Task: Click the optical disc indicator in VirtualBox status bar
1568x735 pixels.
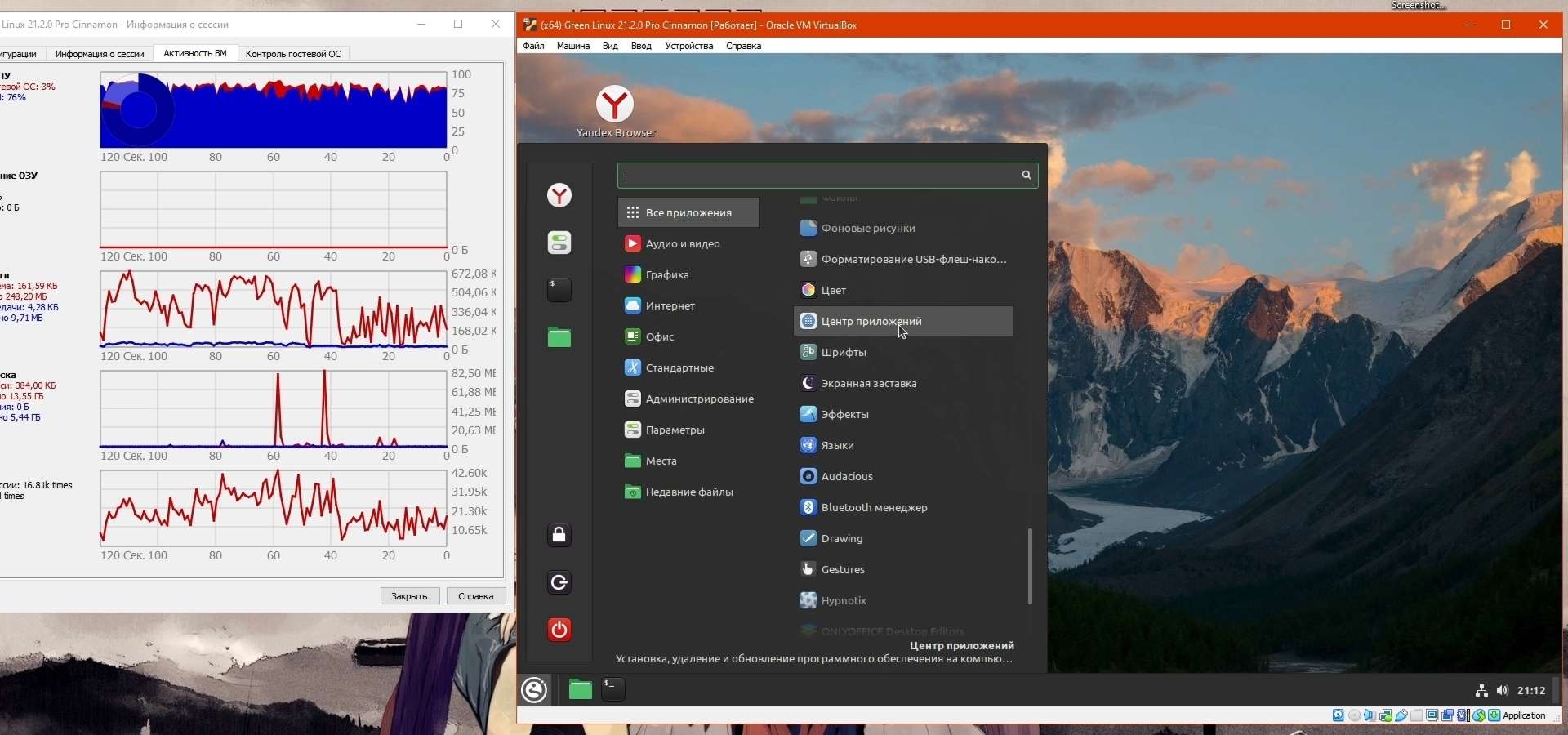Action: [1355, 715]
